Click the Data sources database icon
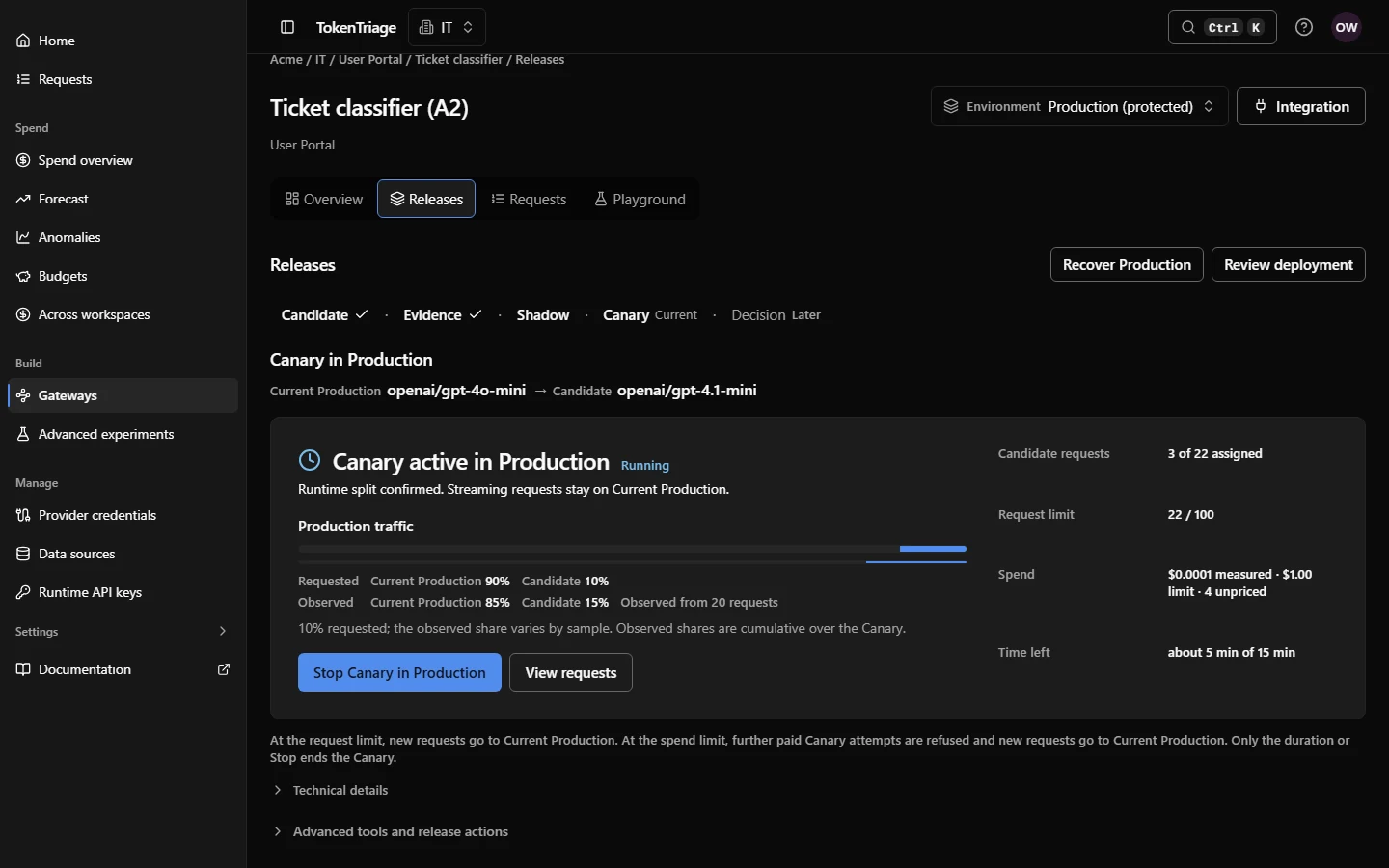Image resolution: width=1389 pixels, height=868 pixels. point(23,554)
